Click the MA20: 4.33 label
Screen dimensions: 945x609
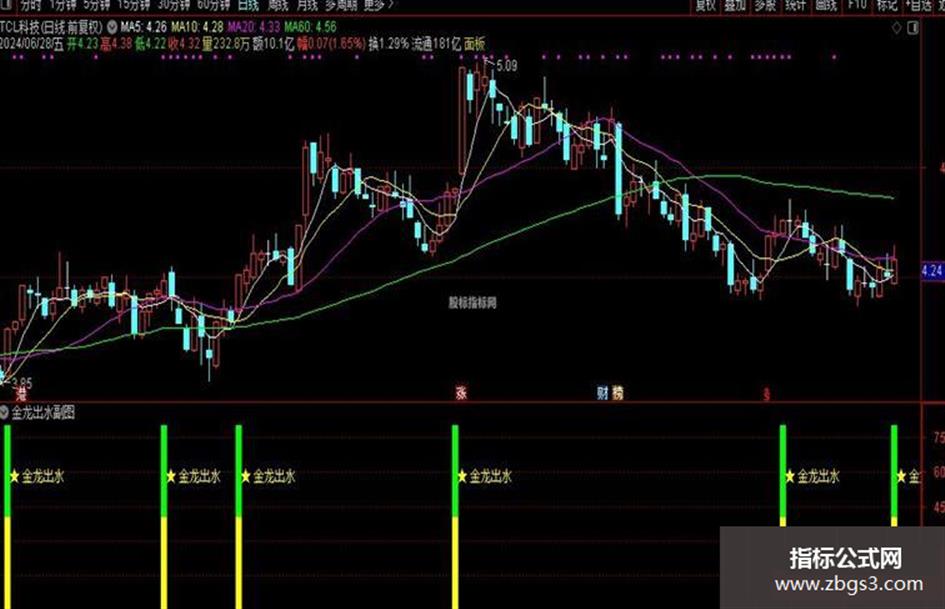coord(254,27)
